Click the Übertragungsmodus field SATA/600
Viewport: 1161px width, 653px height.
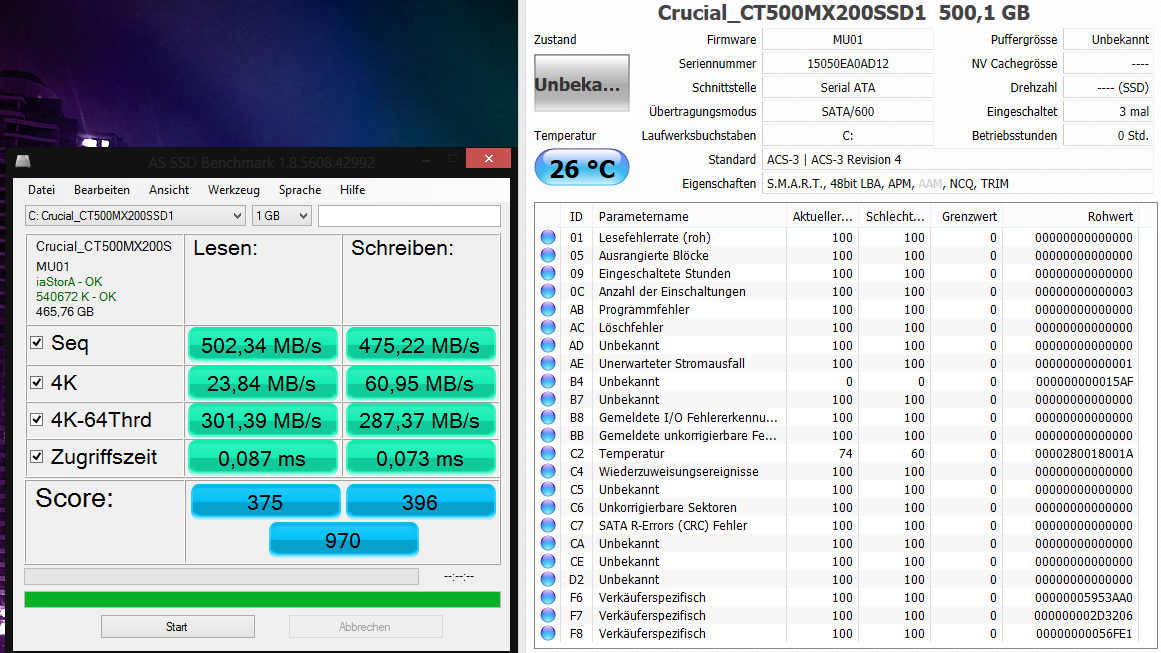848,112
